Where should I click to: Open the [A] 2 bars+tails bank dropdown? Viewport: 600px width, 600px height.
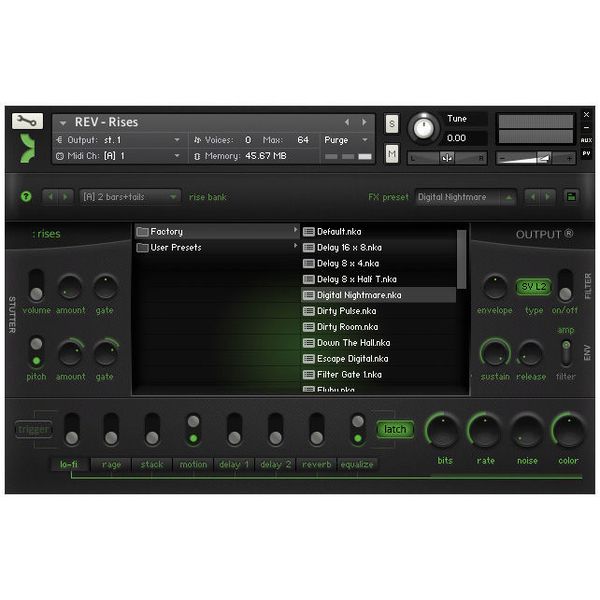click(x=130, y=197)
